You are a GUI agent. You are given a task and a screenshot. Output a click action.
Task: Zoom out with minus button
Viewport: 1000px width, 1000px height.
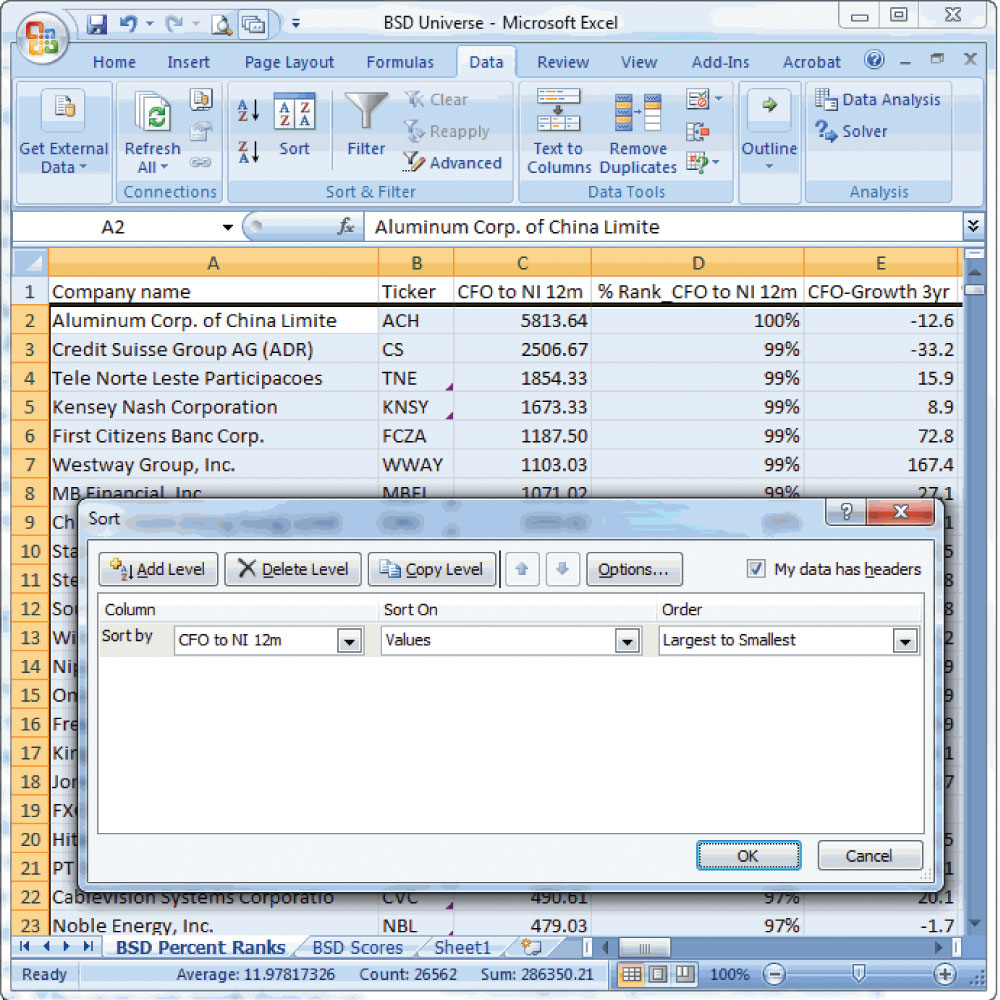[x=774, y=974]
